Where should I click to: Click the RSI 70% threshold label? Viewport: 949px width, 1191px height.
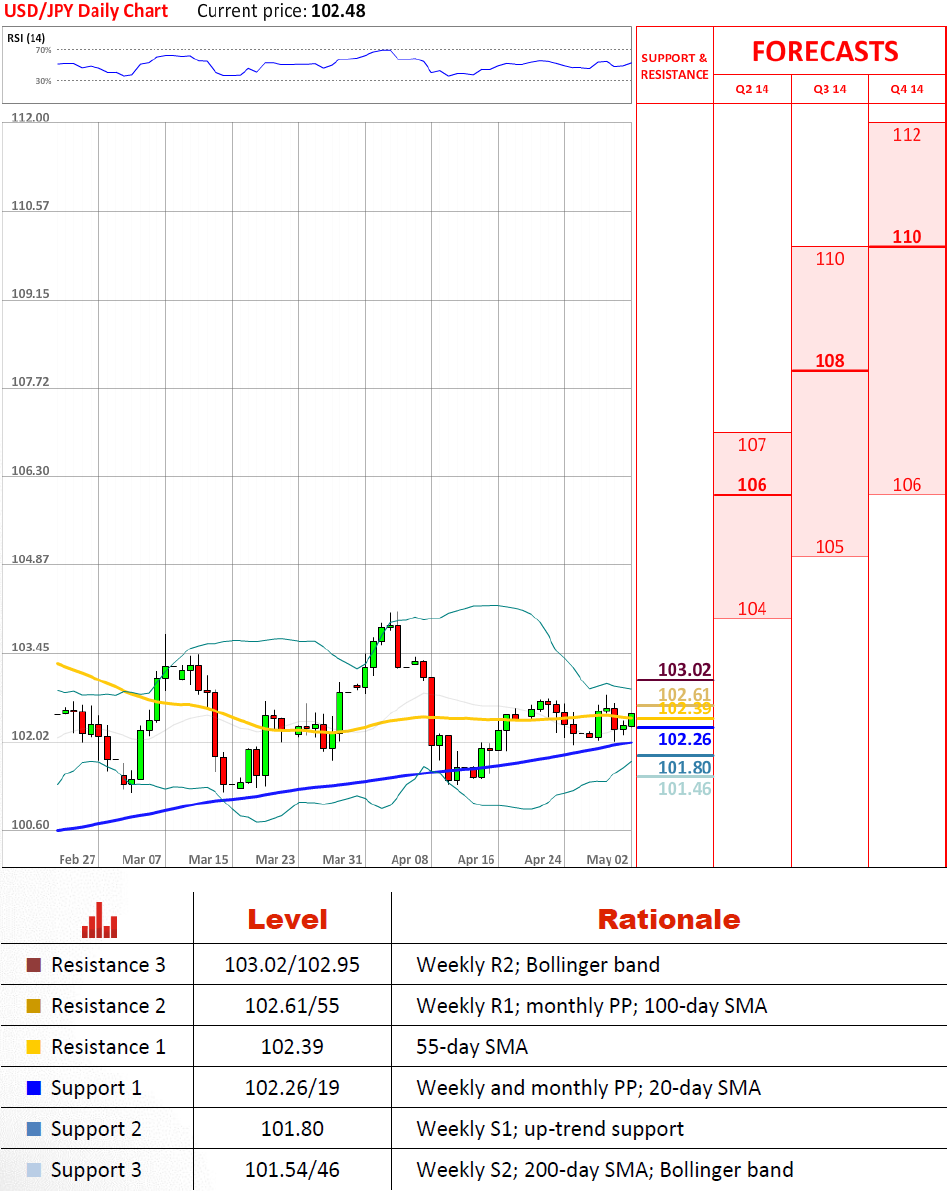(x=43, y=50)
